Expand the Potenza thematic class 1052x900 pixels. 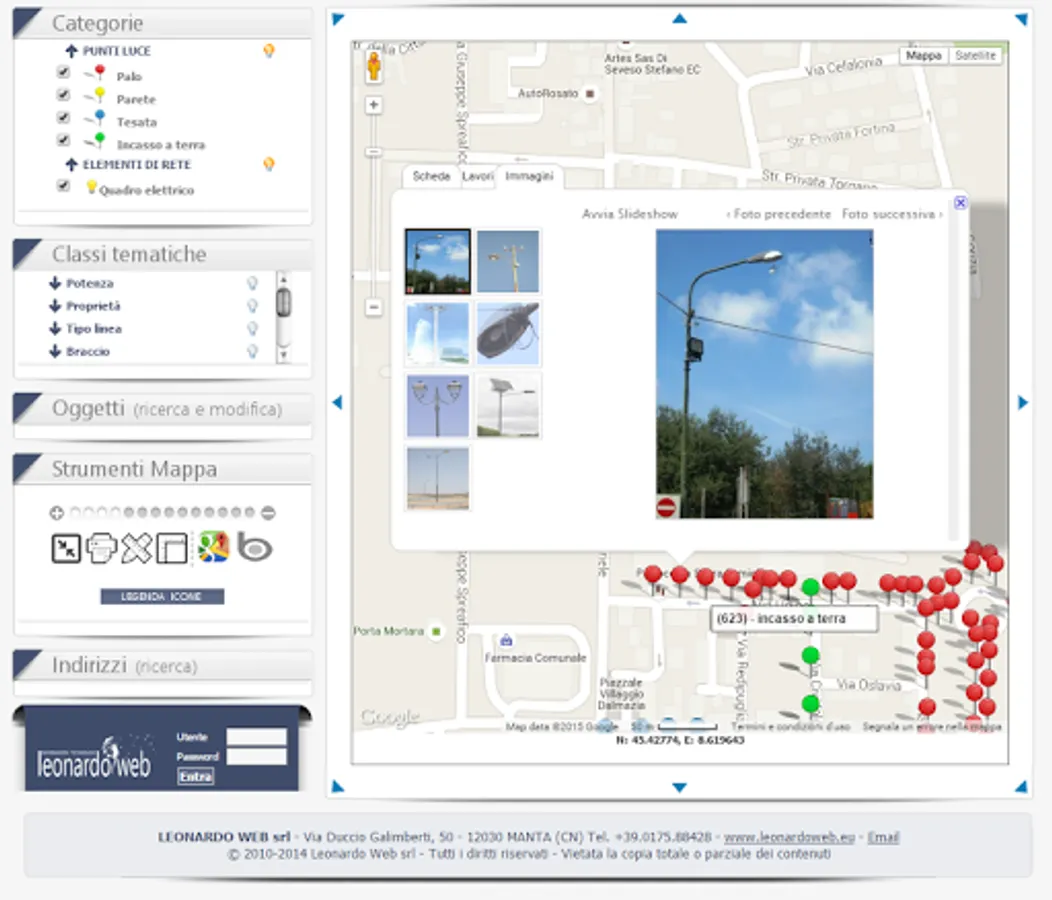55,283
